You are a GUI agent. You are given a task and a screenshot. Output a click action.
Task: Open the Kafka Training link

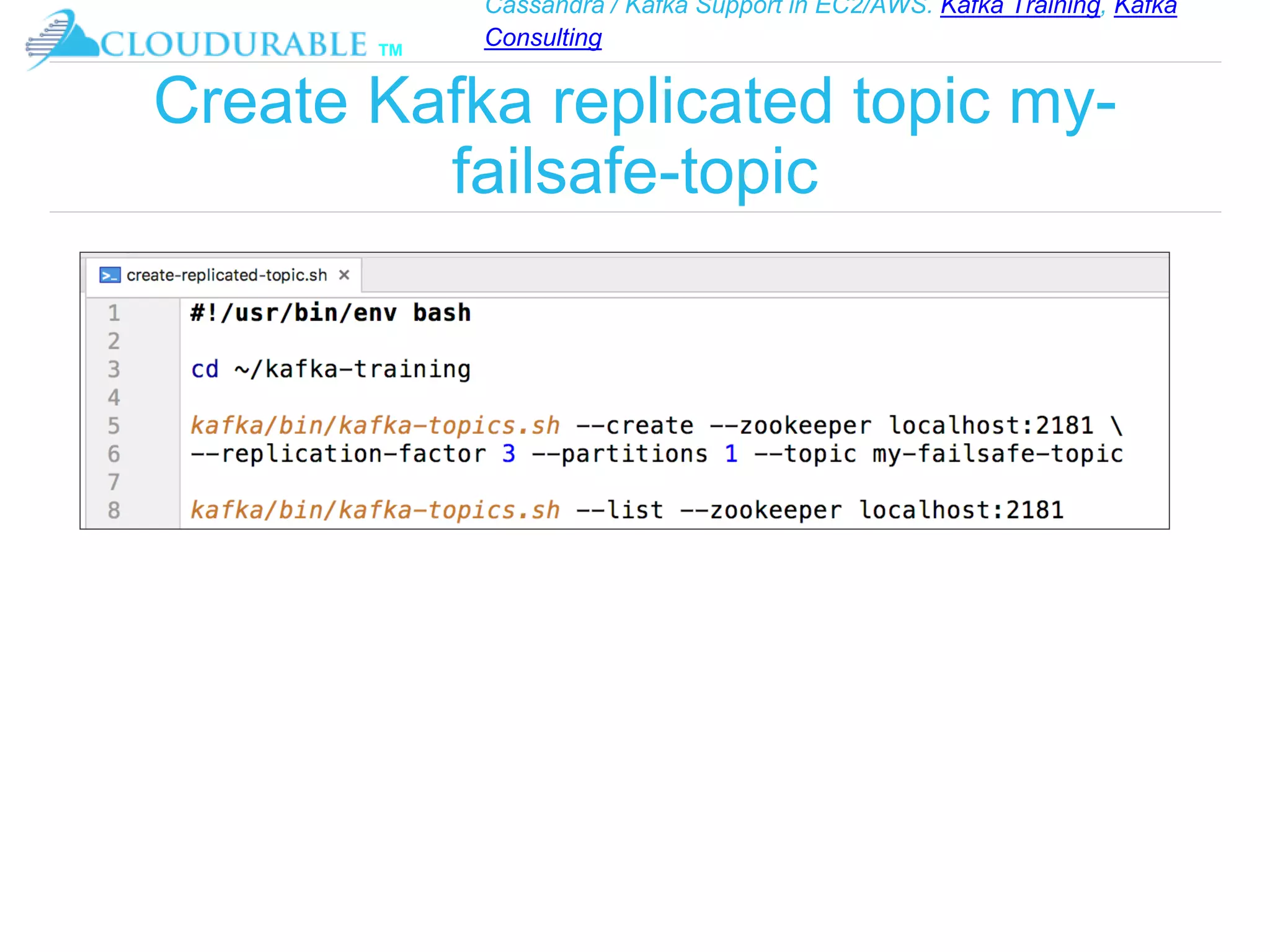click(x=1019, y=7)
